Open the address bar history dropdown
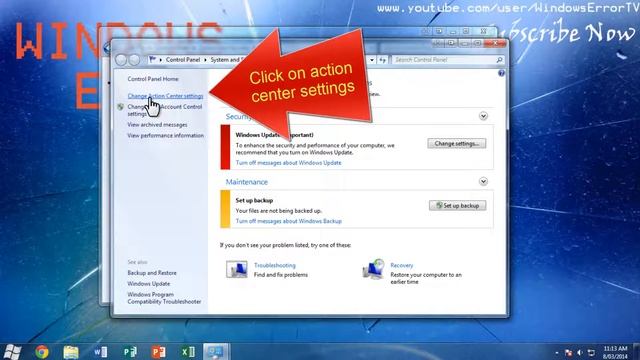This screenshot has width=640, height=360. click(372, 60)
